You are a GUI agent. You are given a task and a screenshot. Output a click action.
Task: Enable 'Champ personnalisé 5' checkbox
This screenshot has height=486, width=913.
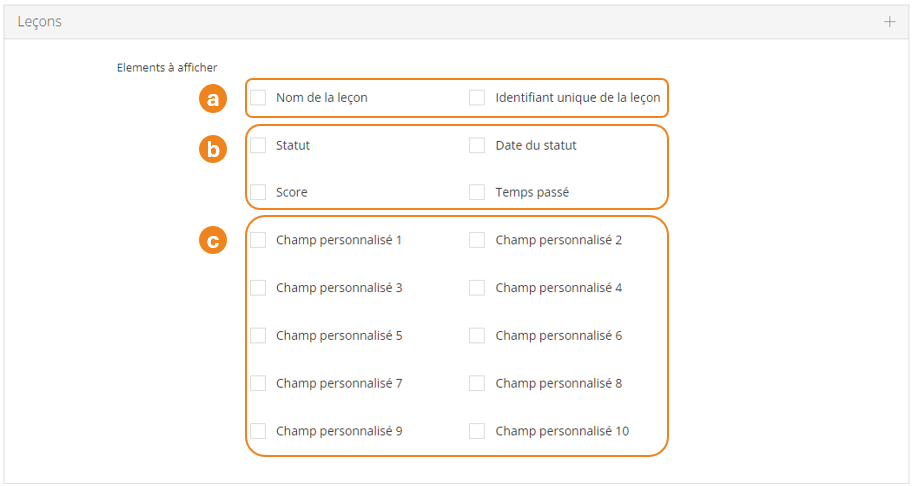coord(258,336)
